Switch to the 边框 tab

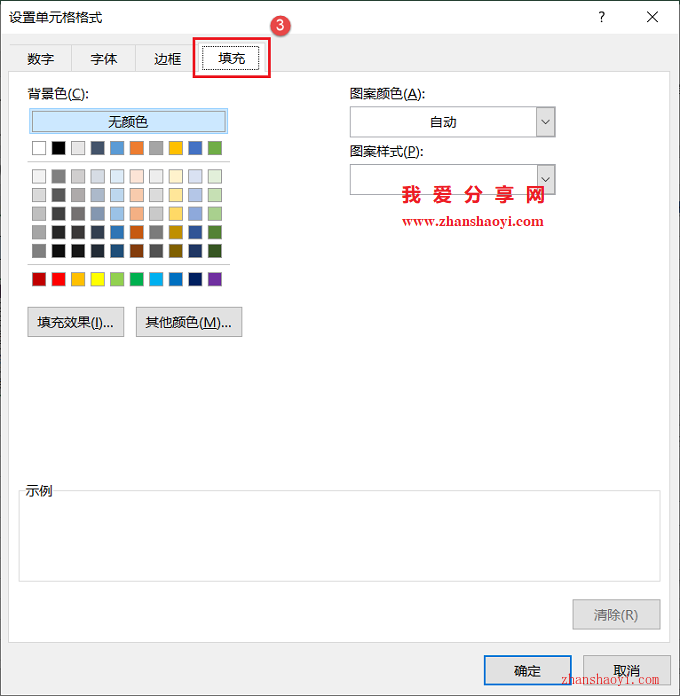coord(167,59)
